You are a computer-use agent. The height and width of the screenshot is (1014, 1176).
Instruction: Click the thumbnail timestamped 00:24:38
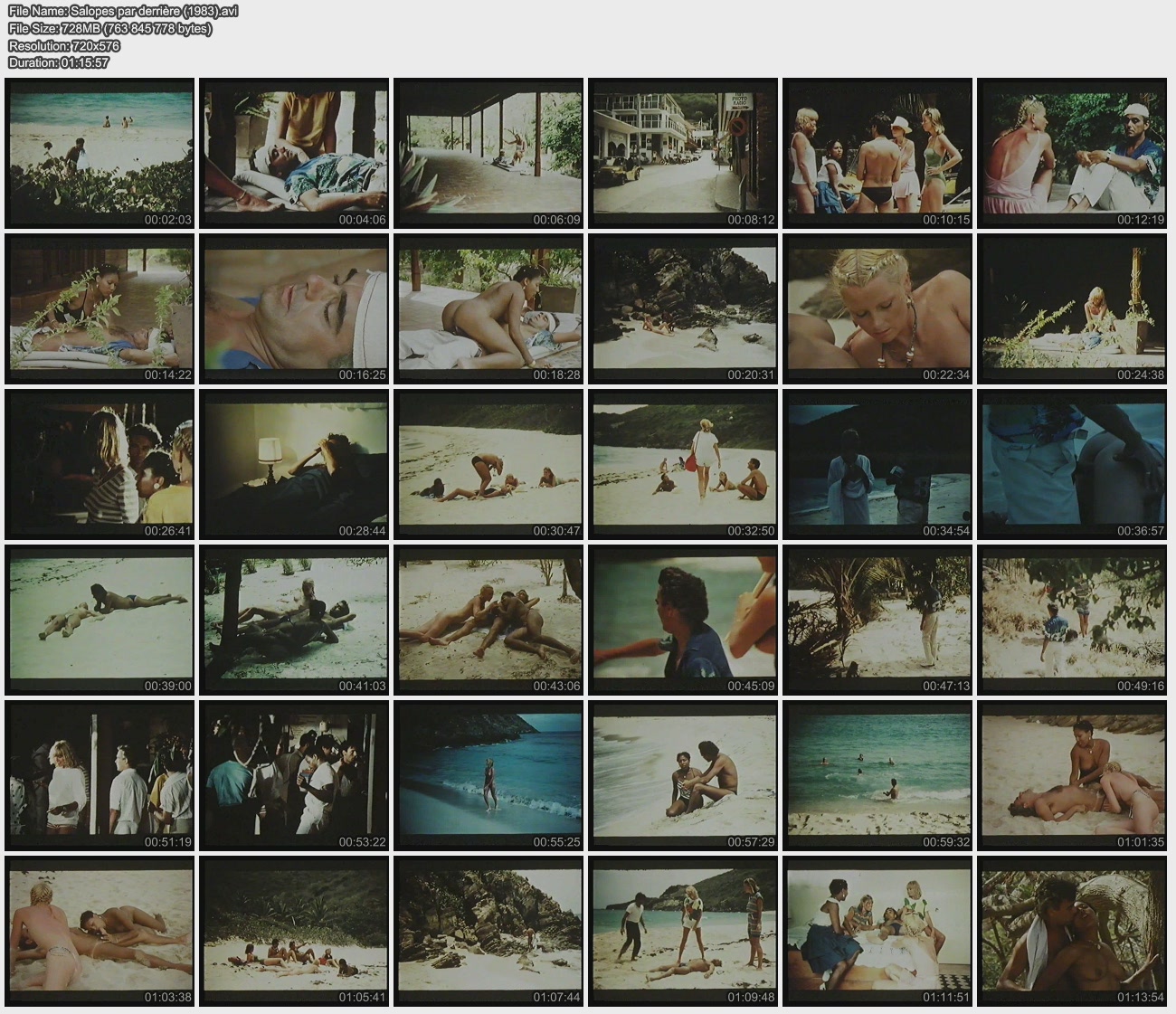click(x=1072, y=308)
